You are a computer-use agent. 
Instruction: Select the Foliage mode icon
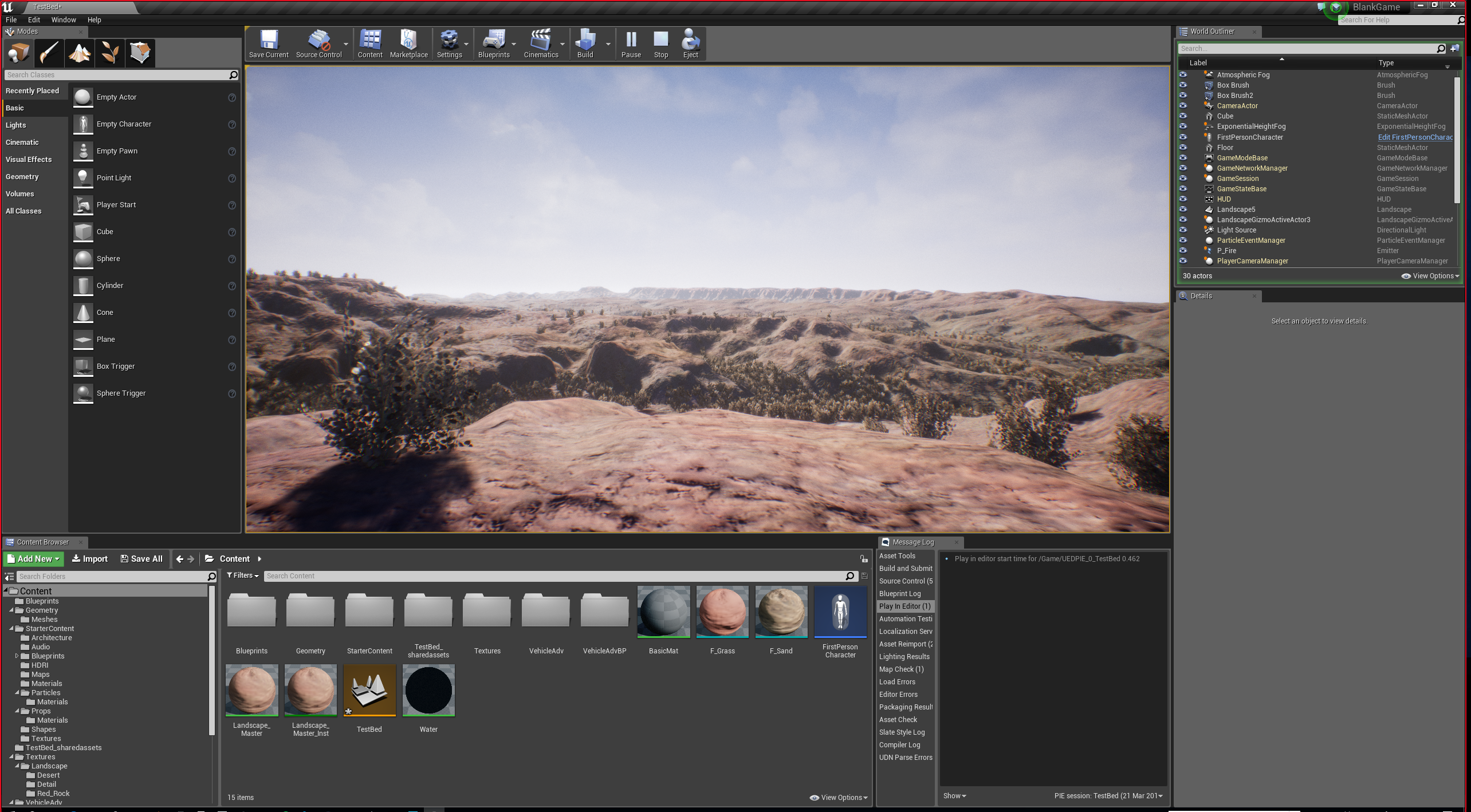[x=110, y=53]
